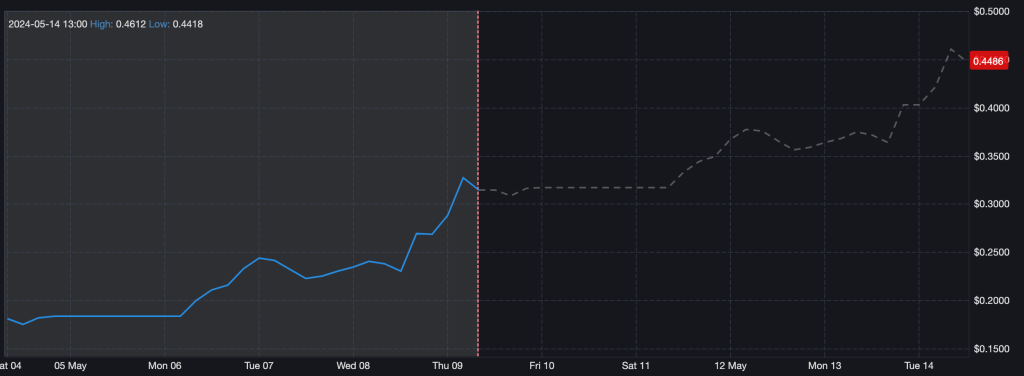This screenshot has height=376, width=1024.
Task: Click the Fri 10 date label
Action: point(542,366)
